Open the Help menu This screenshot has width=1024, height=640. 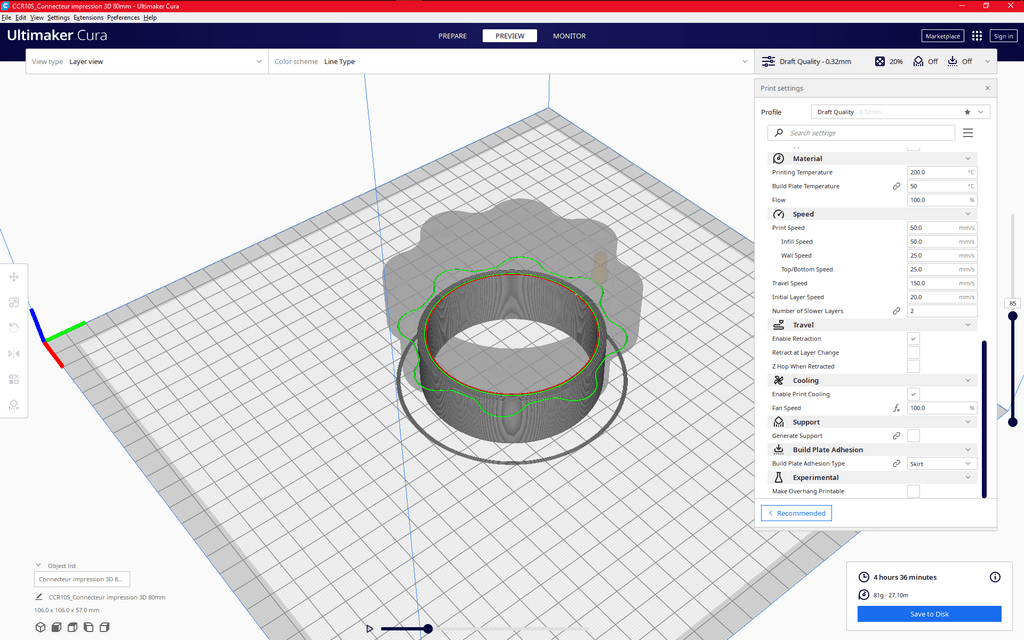point(150,18)
